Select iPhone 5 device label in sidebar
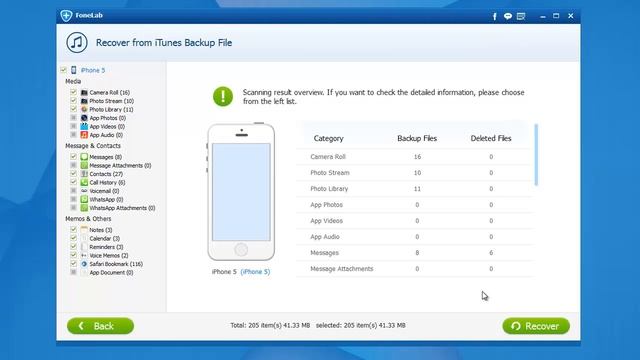 (93, 70)
